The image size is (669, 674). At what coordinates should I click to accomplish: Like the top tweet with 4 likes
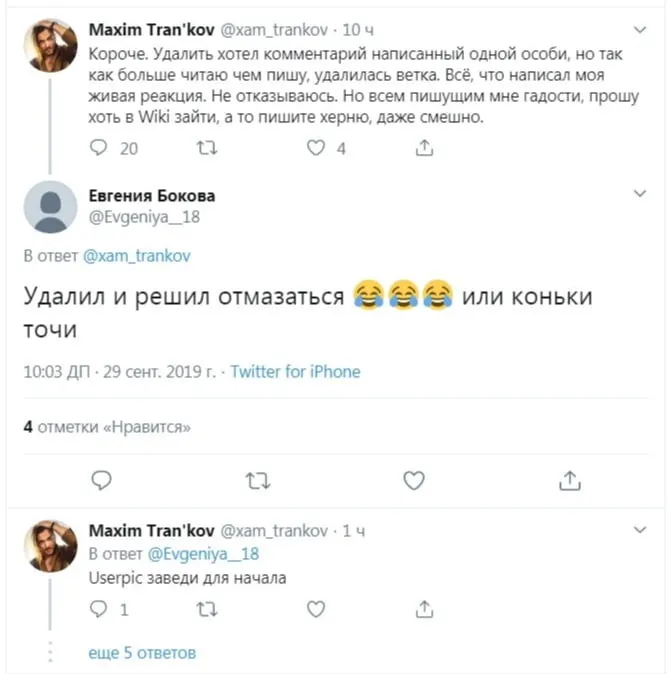(x=316, y=148)
